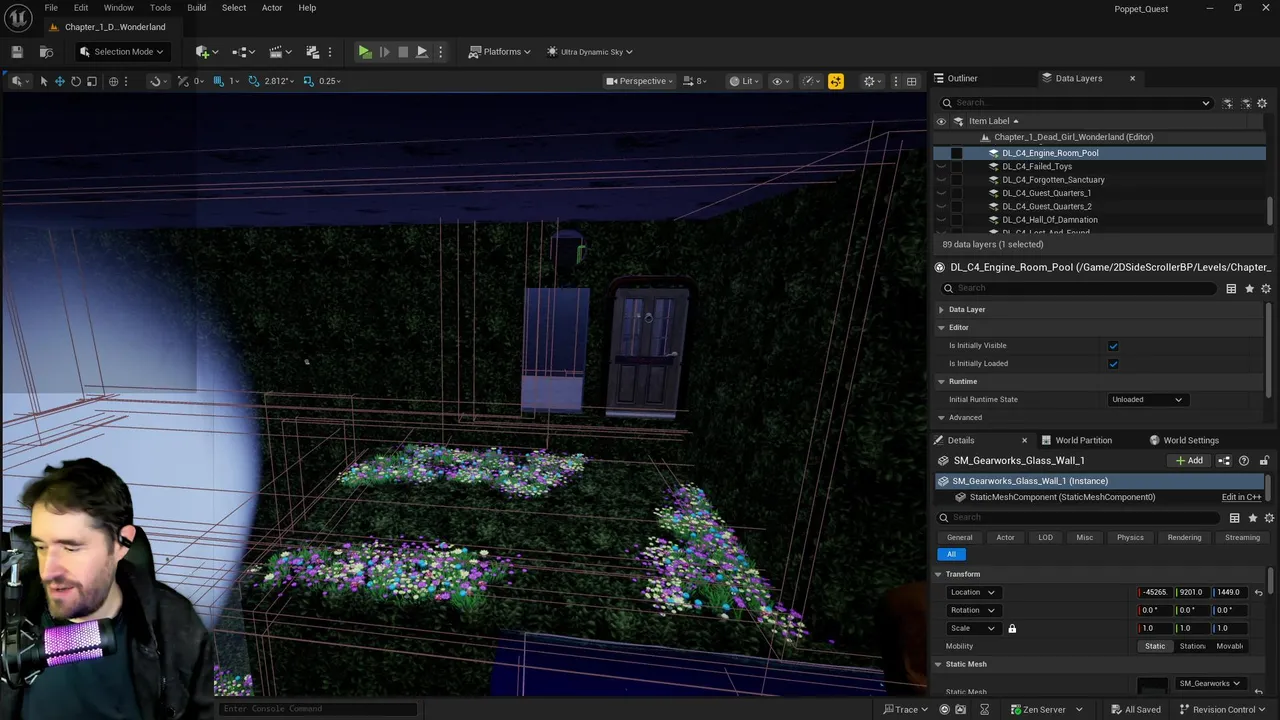Open the Blueprints toolbar menu
This screenshot has width=1280, height=720.
[x=243, y=52]
